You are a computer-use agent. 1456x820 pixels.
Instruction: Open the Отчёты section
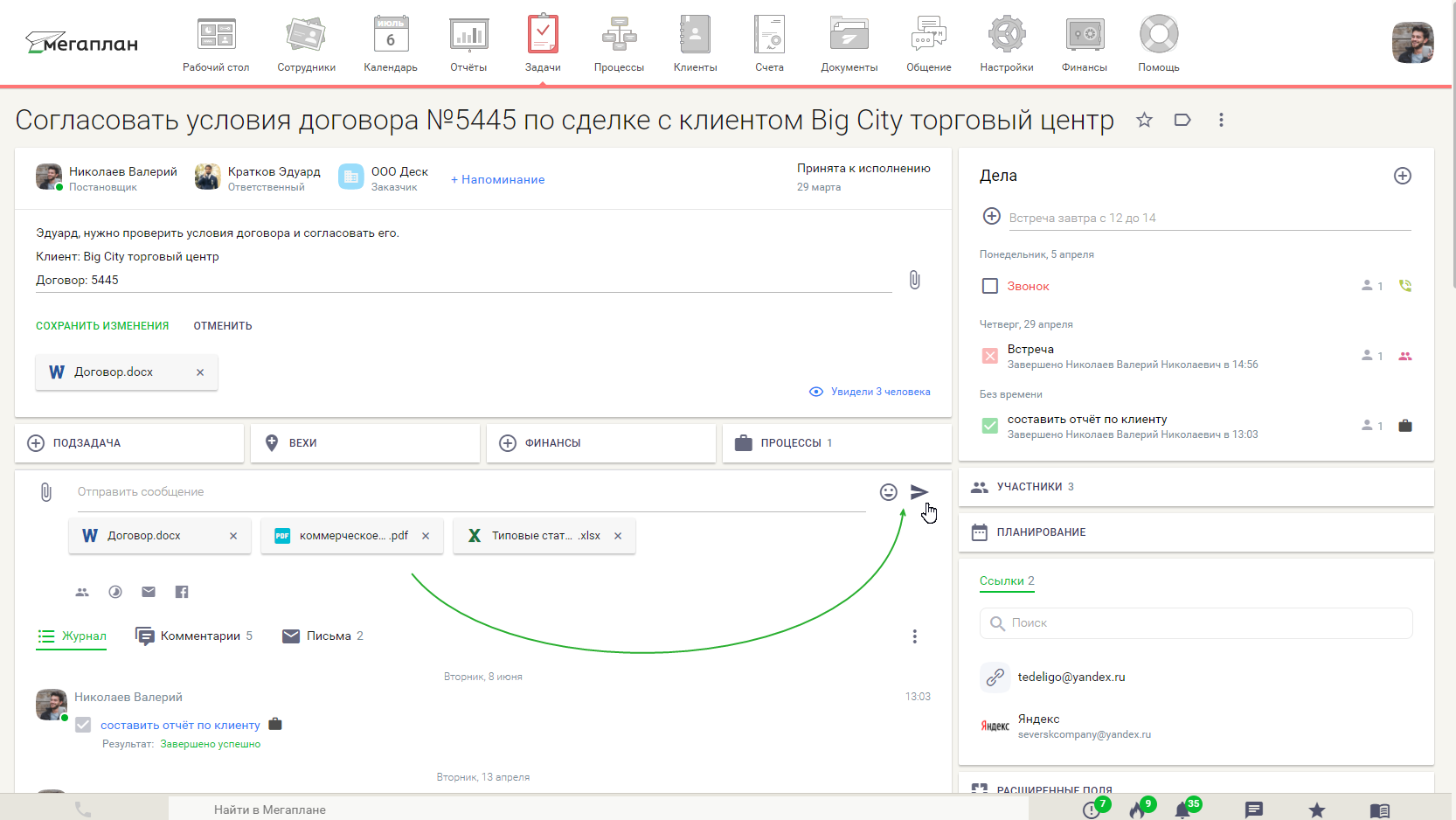coord(468,44)
